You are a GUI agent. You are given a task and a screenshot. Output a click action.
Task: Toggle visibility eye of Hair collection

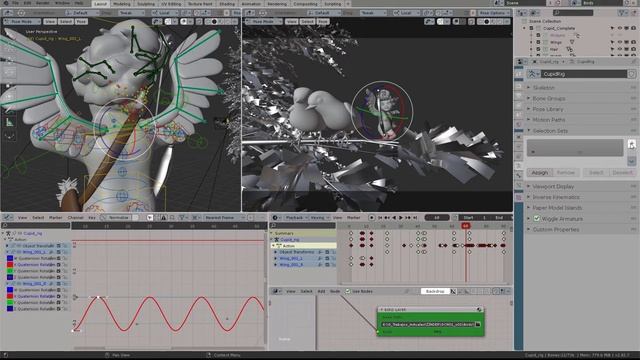[620, 49]
